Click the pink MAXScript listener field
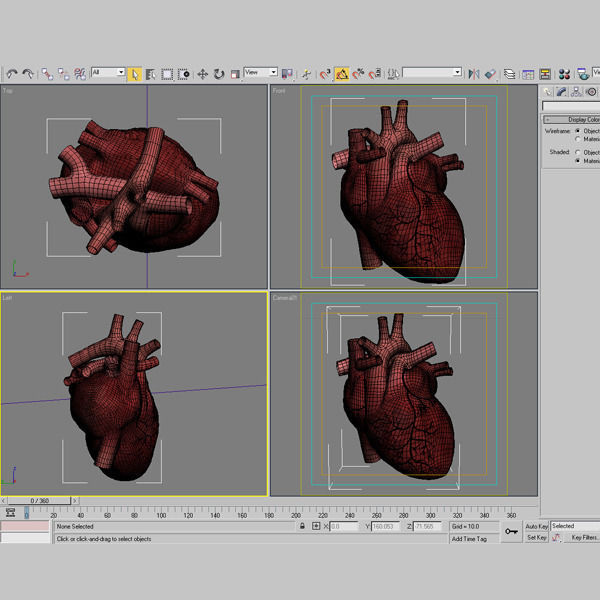Screen dimensions: 600x600 [25, 526]
